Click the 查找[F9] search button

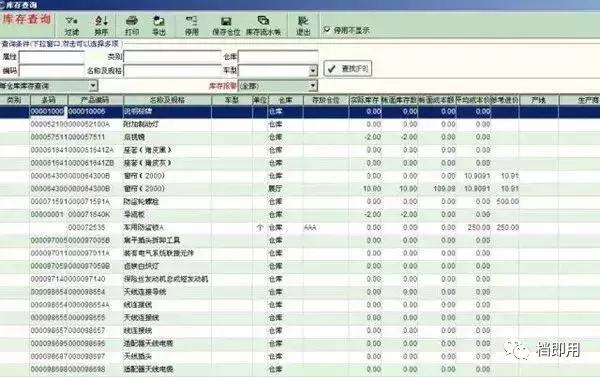[x=348, y=69]
